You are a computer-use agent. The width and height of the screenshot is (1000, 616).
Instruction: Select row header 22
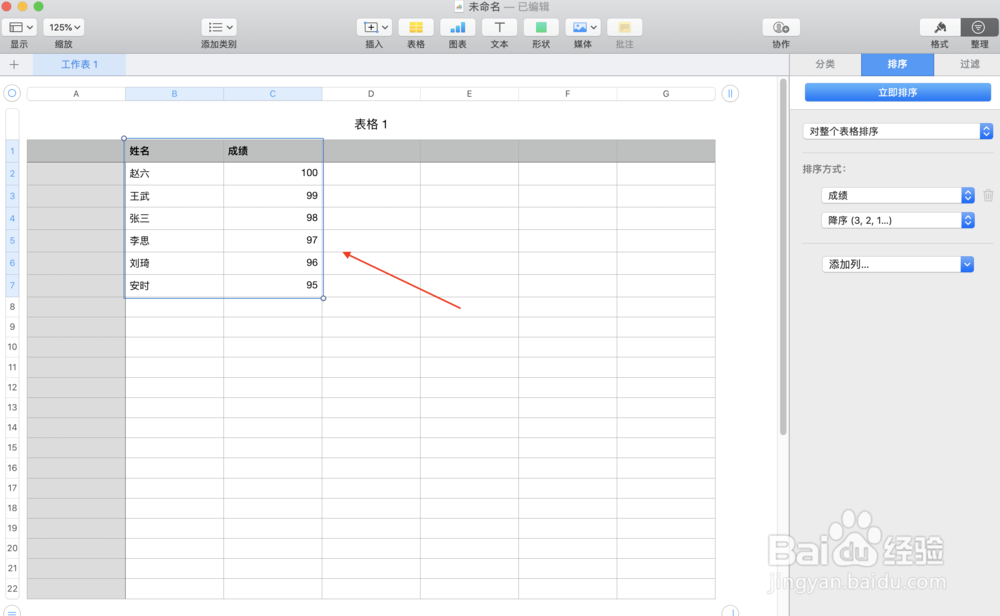coord(12,589)
